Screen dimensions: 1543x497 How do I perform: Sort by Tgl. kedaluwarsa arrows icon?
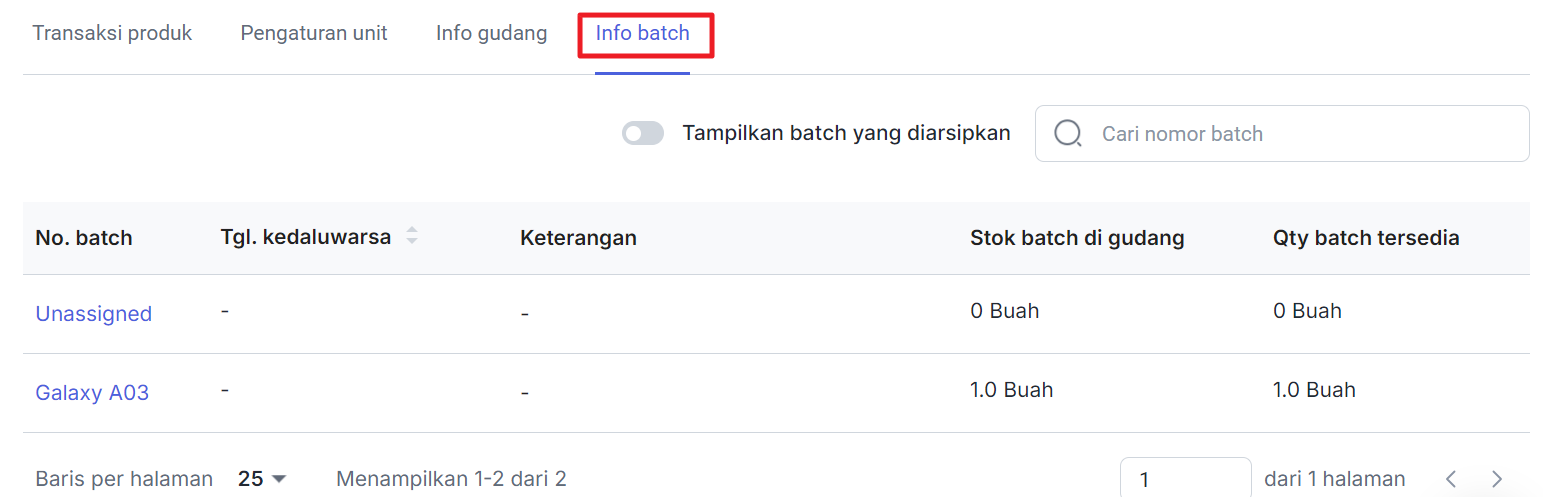(x=411, y=237)
